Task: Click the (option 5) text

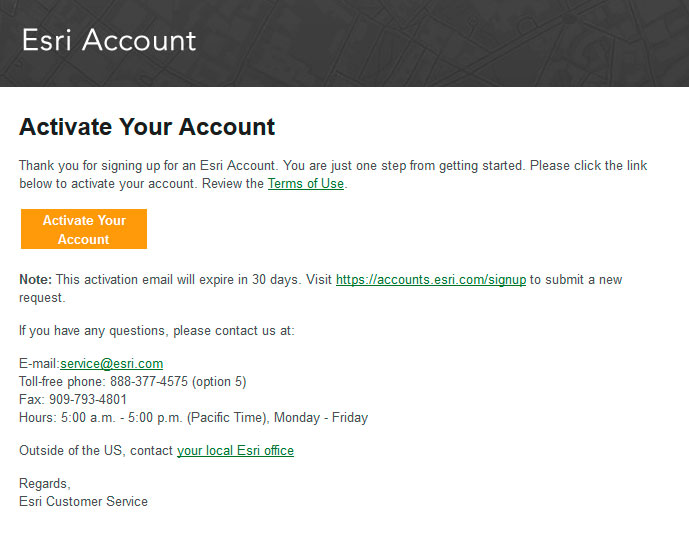Action: point(219,381)
